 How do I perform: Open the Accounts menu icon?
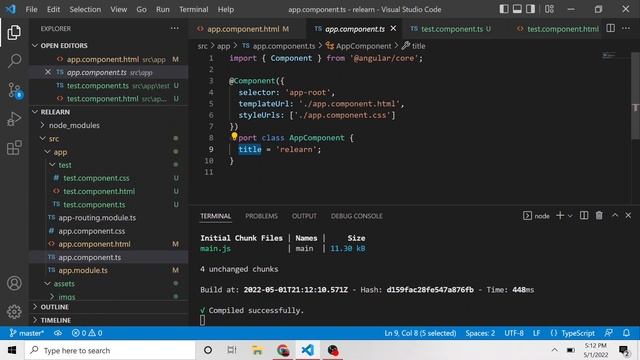point(14,283)
